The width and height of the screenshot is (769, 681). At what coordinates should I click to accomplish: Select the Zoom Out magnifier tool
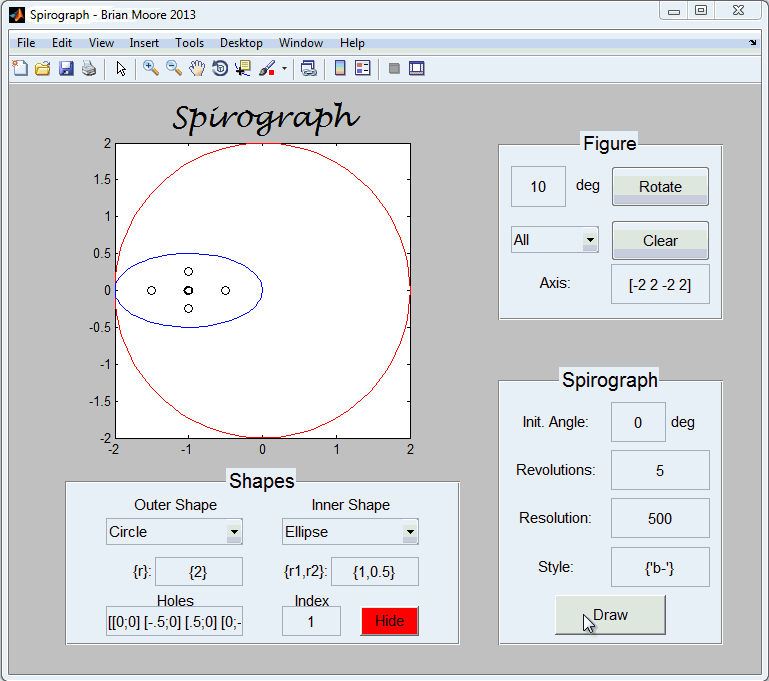(174, 69)
